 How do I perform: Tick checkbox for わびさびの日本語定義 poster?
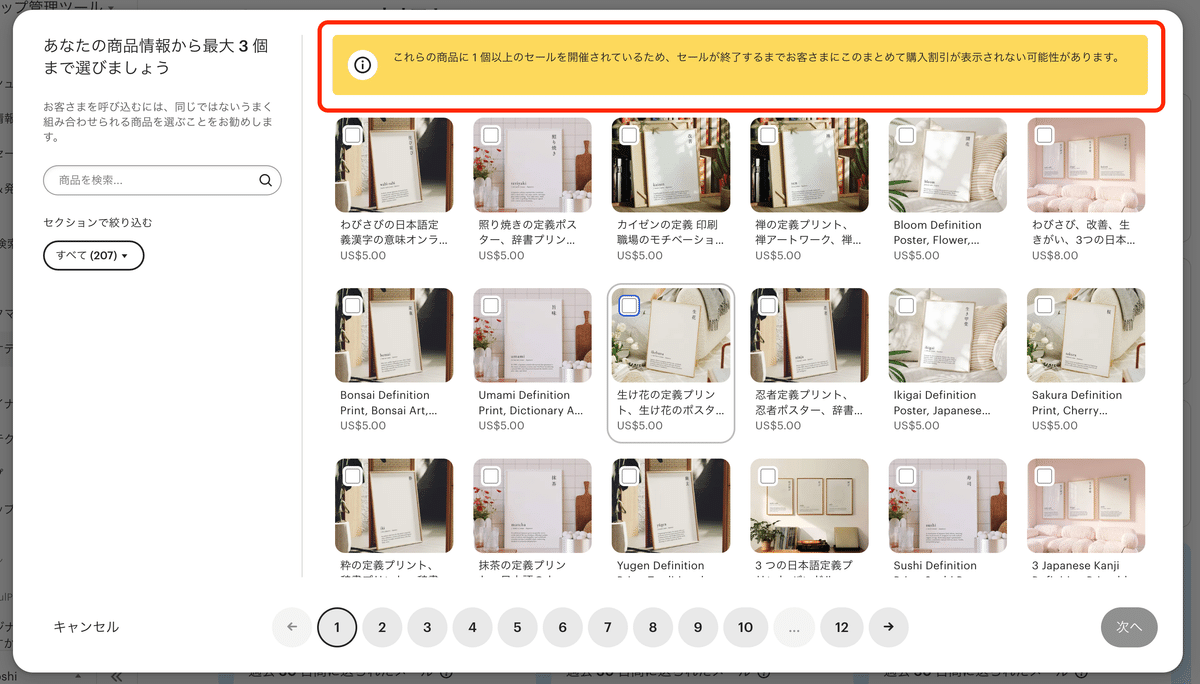tap(353, 135)
